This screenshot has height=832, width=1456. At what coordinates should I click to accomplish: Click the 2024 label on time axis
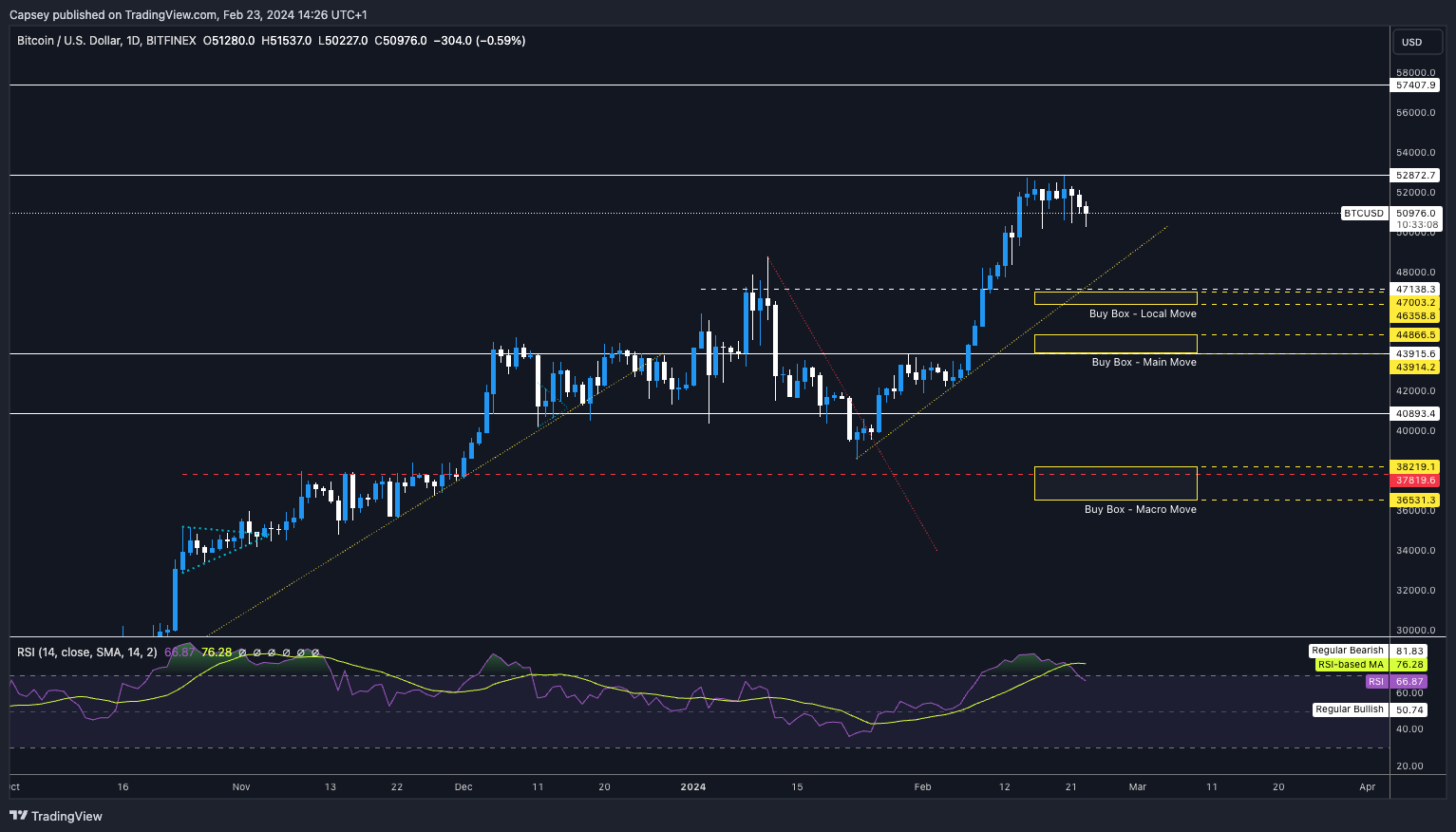[x=693, y=786]
